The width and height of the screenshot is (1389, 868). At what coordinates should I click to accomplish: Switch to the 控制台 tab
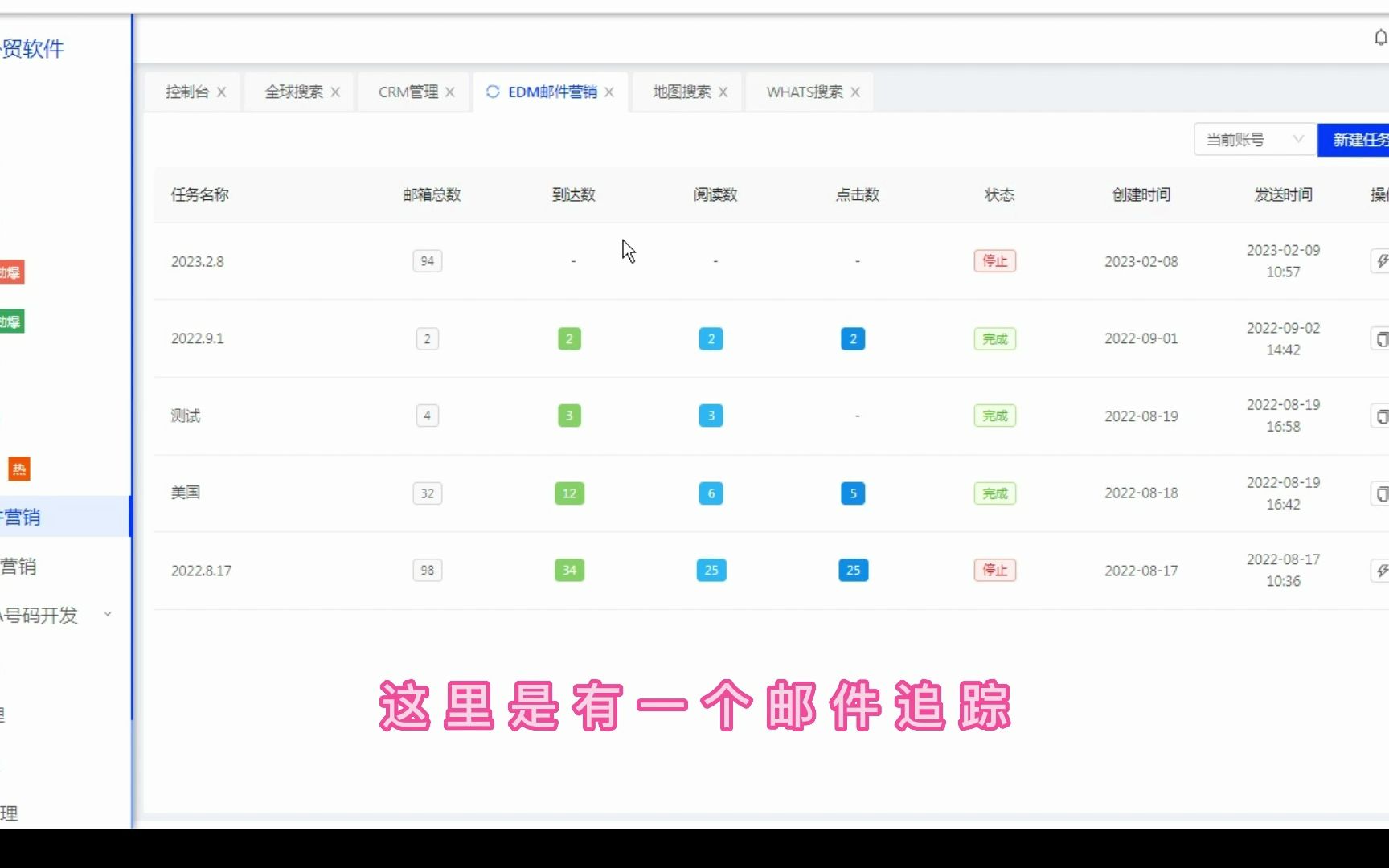(186, 92)
